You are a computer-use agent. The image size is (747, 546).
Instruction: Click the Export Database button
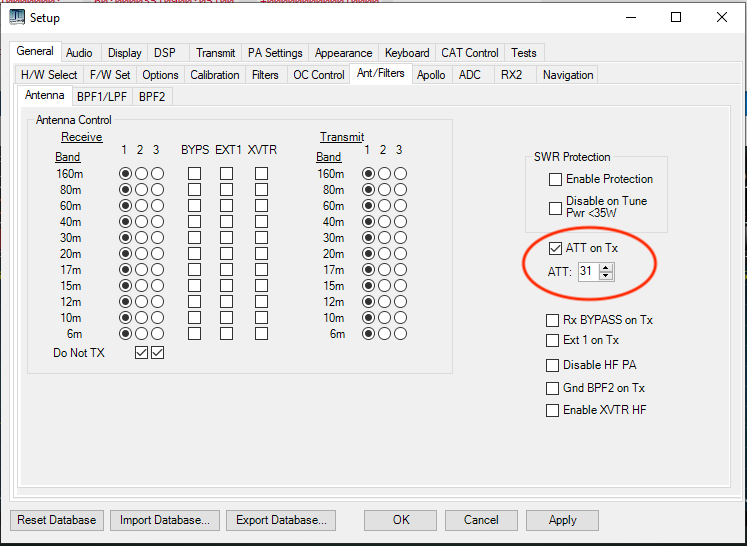[280, 520]
